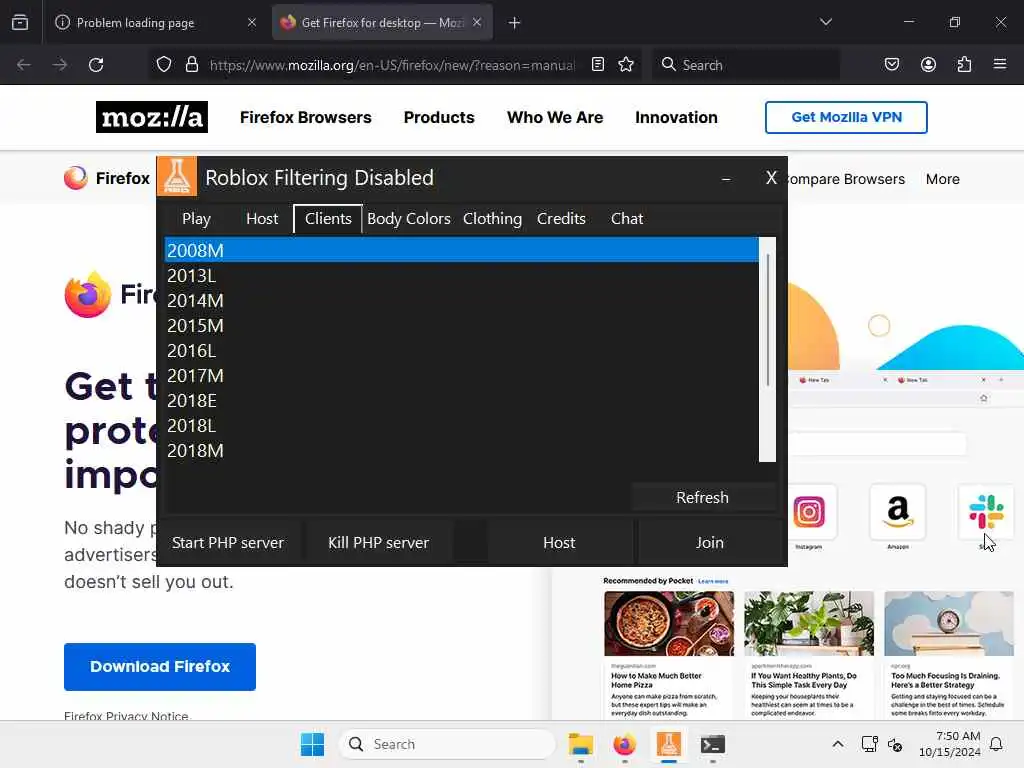
Task: Close the Problem loading page tab
Action: 252,23
